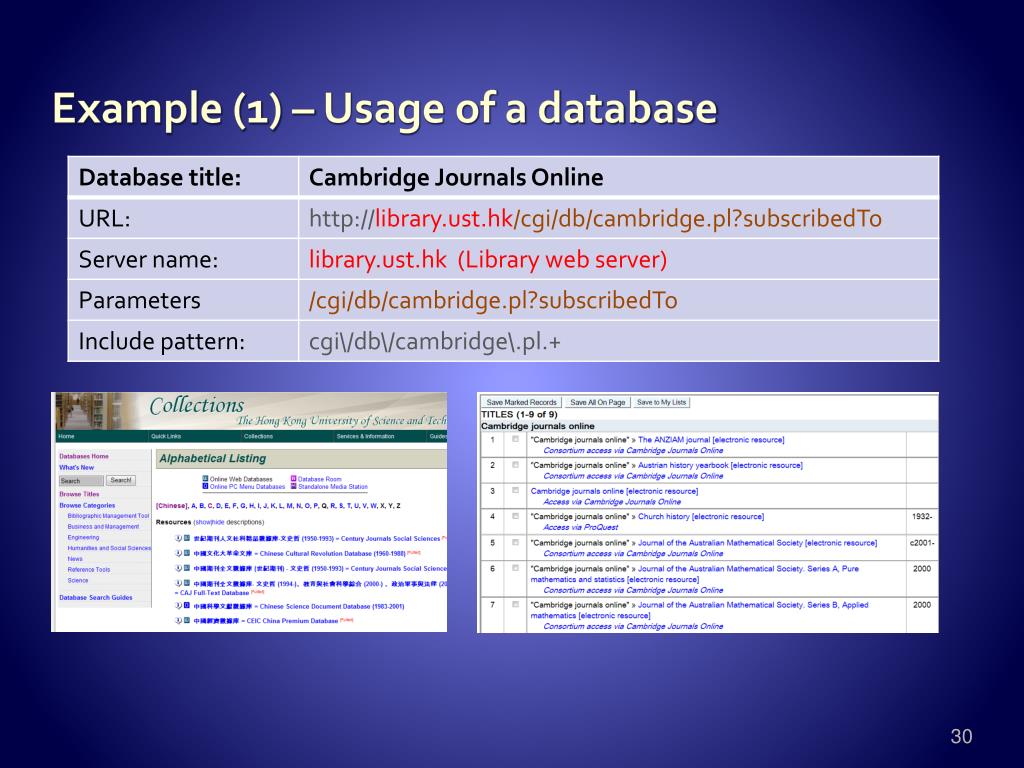Select Bibliographic Management Tool category
Viewport: 1024px width, 768px height.
point(108,516)
